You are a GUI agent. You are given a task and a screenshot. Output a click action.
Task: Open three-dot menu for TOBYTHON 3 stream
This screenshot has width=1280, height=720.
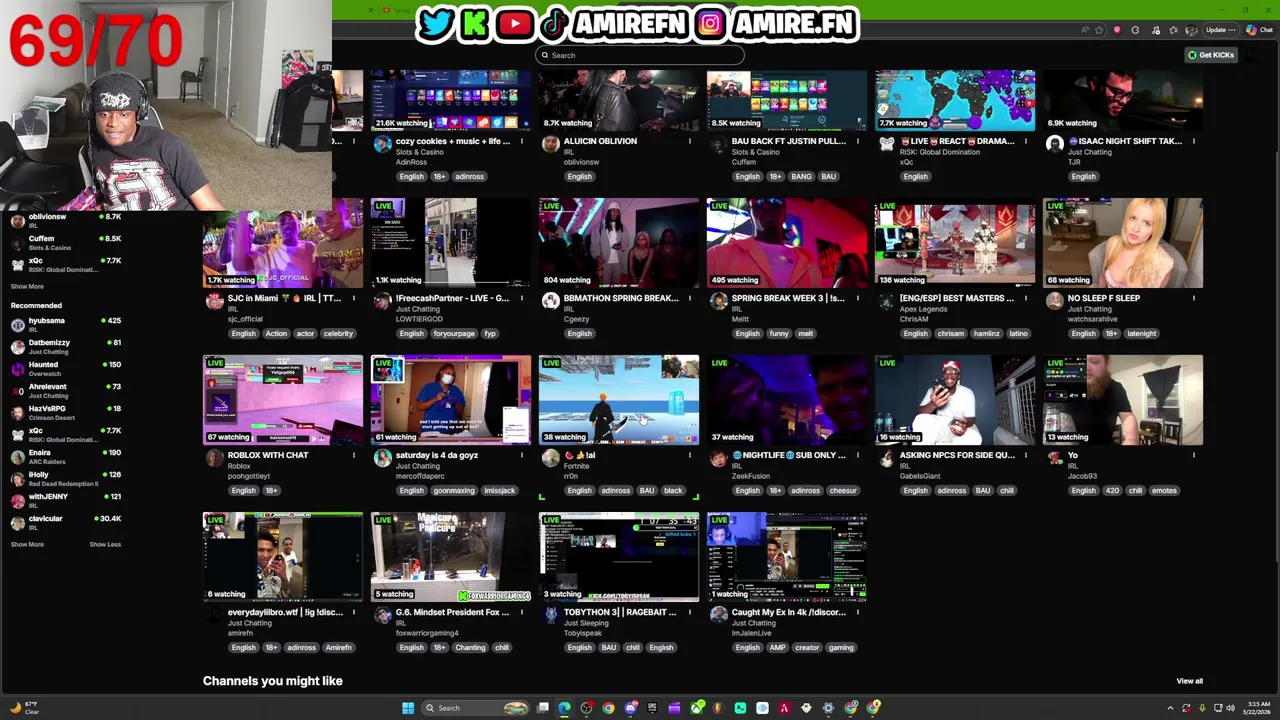tap(689, 612)
